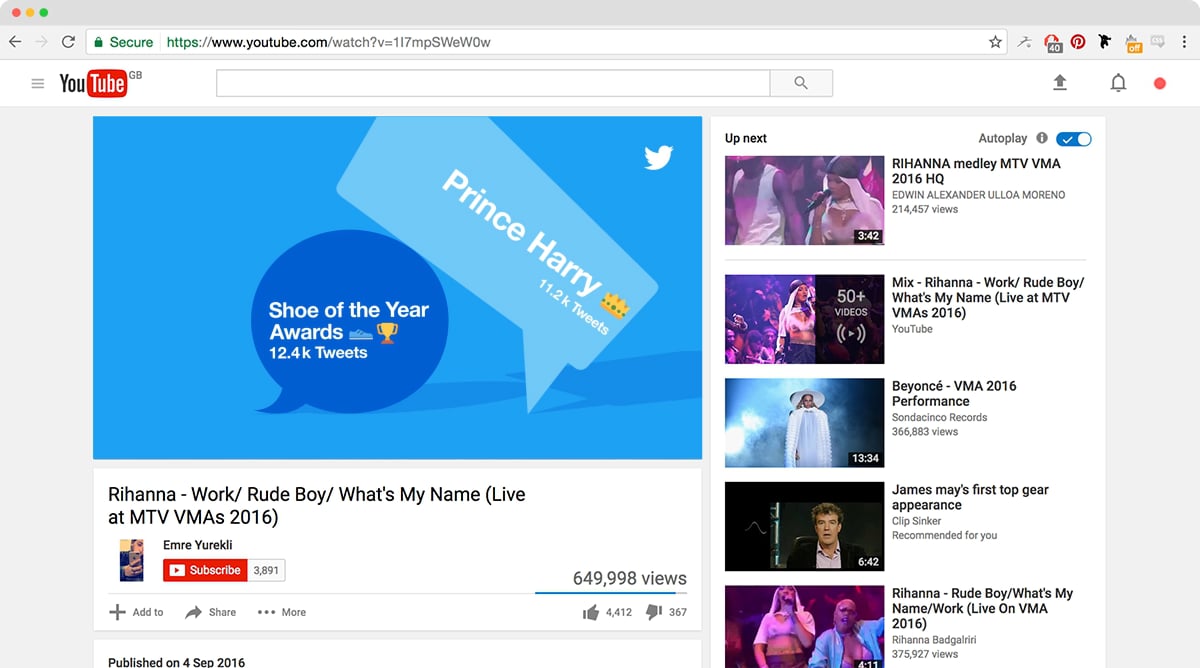Click the Twitter promo video player
The height and width of the screenshot is (668, 1200).
398,288
